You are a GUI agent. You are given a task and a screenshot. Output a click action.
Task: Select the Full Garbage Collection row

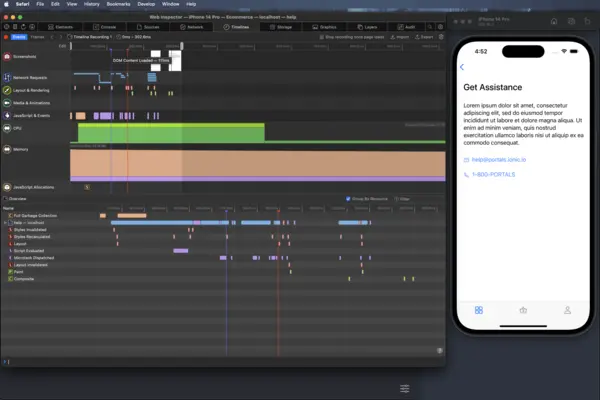(35, 215)
